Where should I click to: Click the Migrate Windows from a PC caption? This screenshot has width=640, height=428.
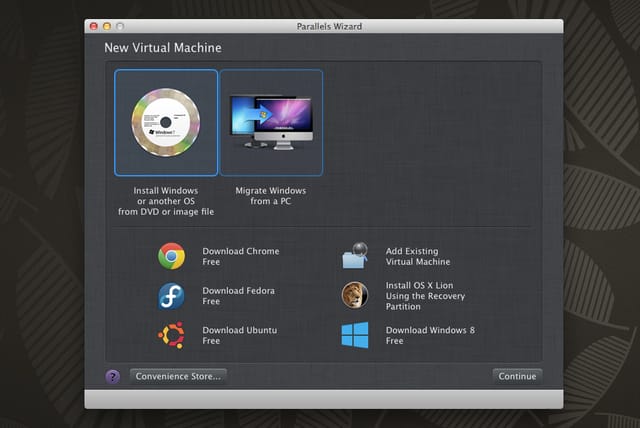point(271,196)
